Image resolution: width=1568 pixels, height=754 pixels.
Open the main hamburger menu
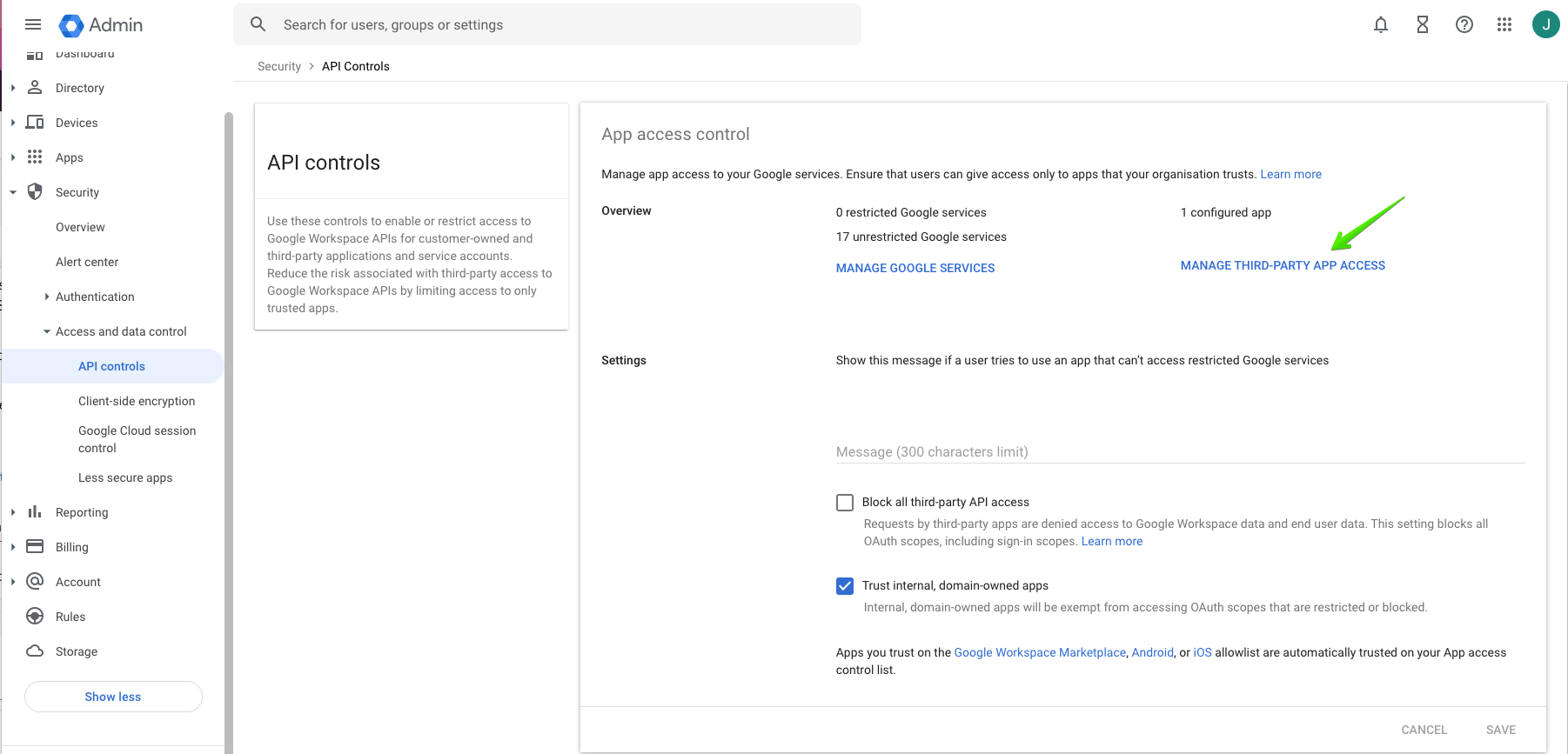click(x=33, y=24)
